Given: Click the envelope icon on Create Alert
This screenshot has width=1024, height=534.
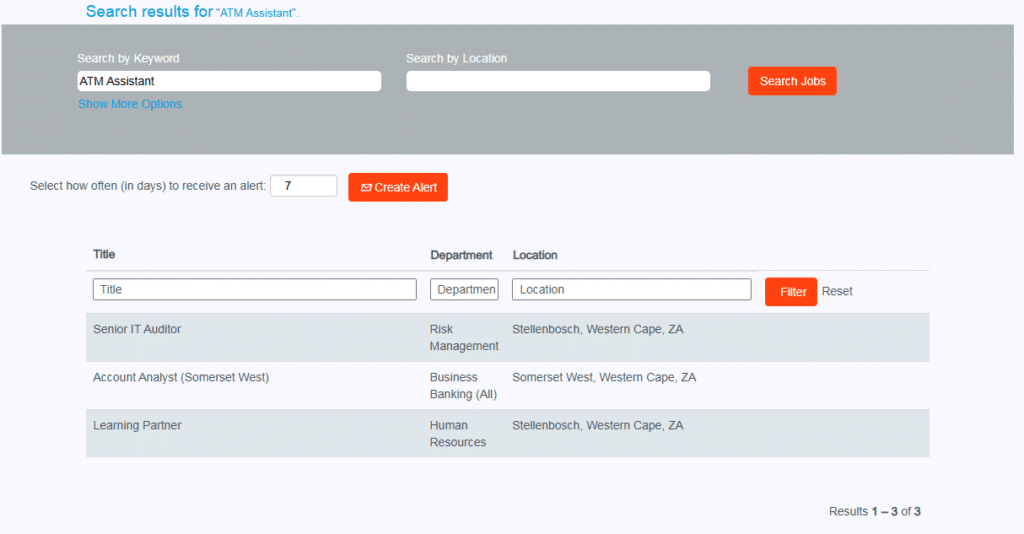Looking at the screenshot, I should 366,187.
